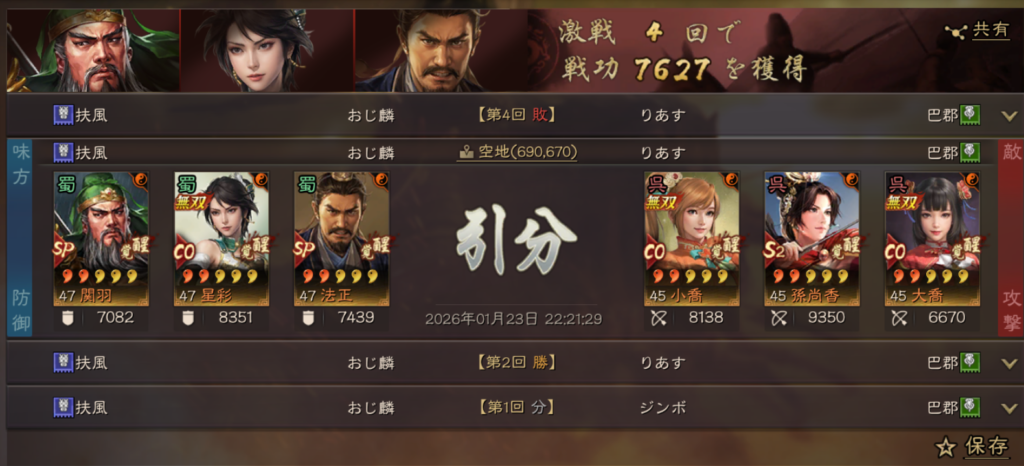The width and height of the screenshot is (1024, 466).
Task: Click the 保存 save button
Action: (974, 448)
